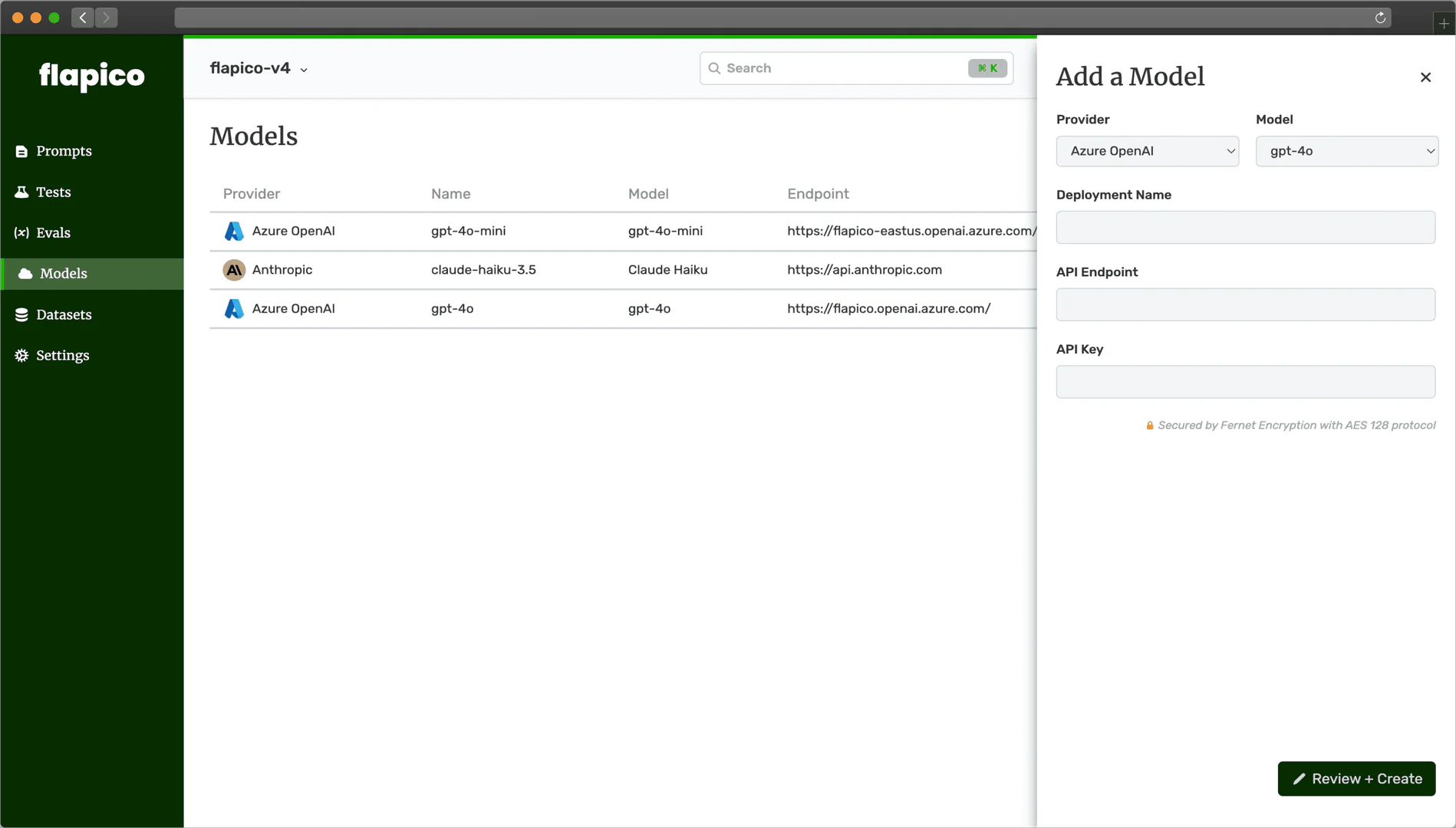Click the Azure OpenAI icon for gpt-4o-mini
The image size is (1456, 828).
coord(234,232)
